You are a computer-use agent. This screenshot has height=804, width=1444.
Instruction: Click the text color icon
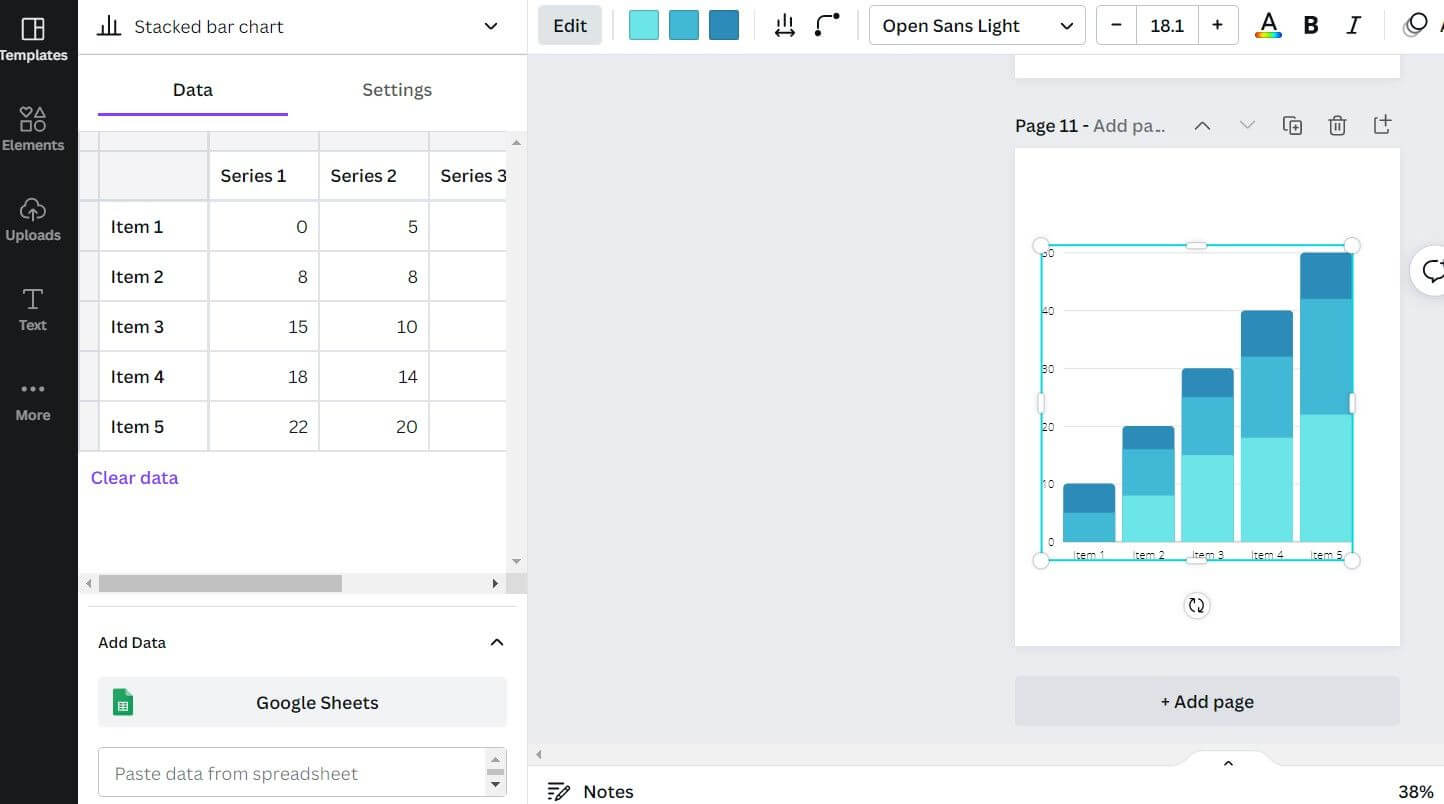pyautogui.click(x=1268, y=26)
